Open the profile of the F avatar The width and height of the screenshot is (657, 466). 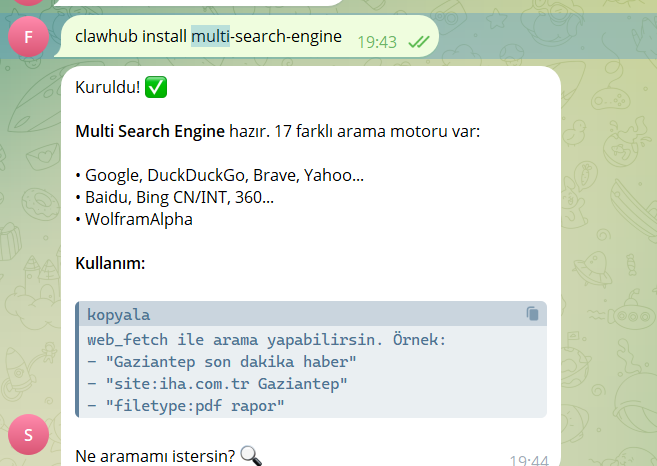click(x=27, y=37)
